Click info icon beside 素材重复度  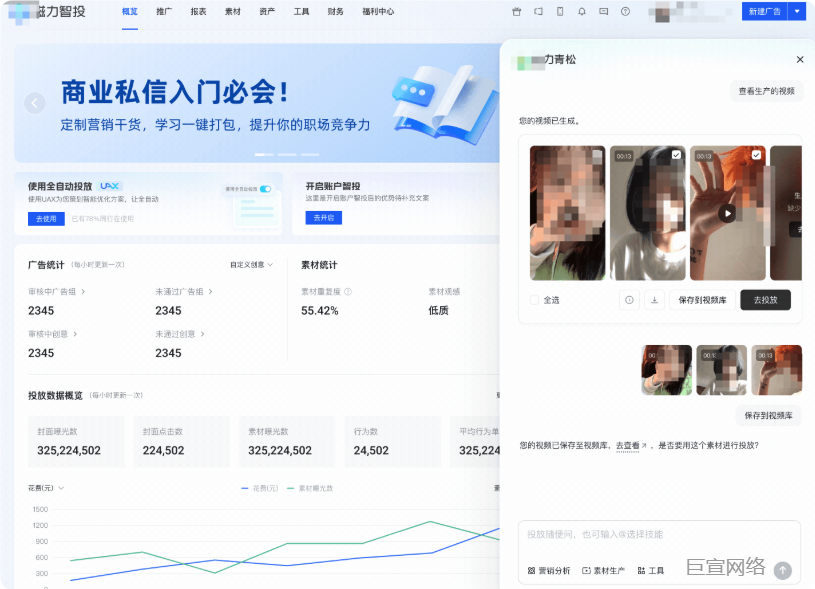click(x=348, y=292)
